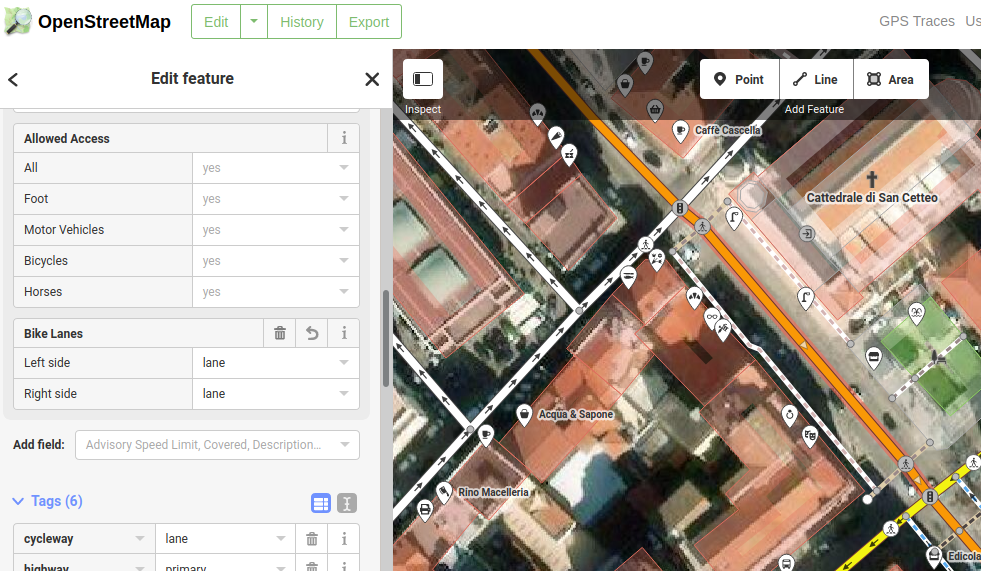Select the traffic signal node on orange road
Image resolution: width=981 pixels, height=571 pixels.
click(680, 208)
